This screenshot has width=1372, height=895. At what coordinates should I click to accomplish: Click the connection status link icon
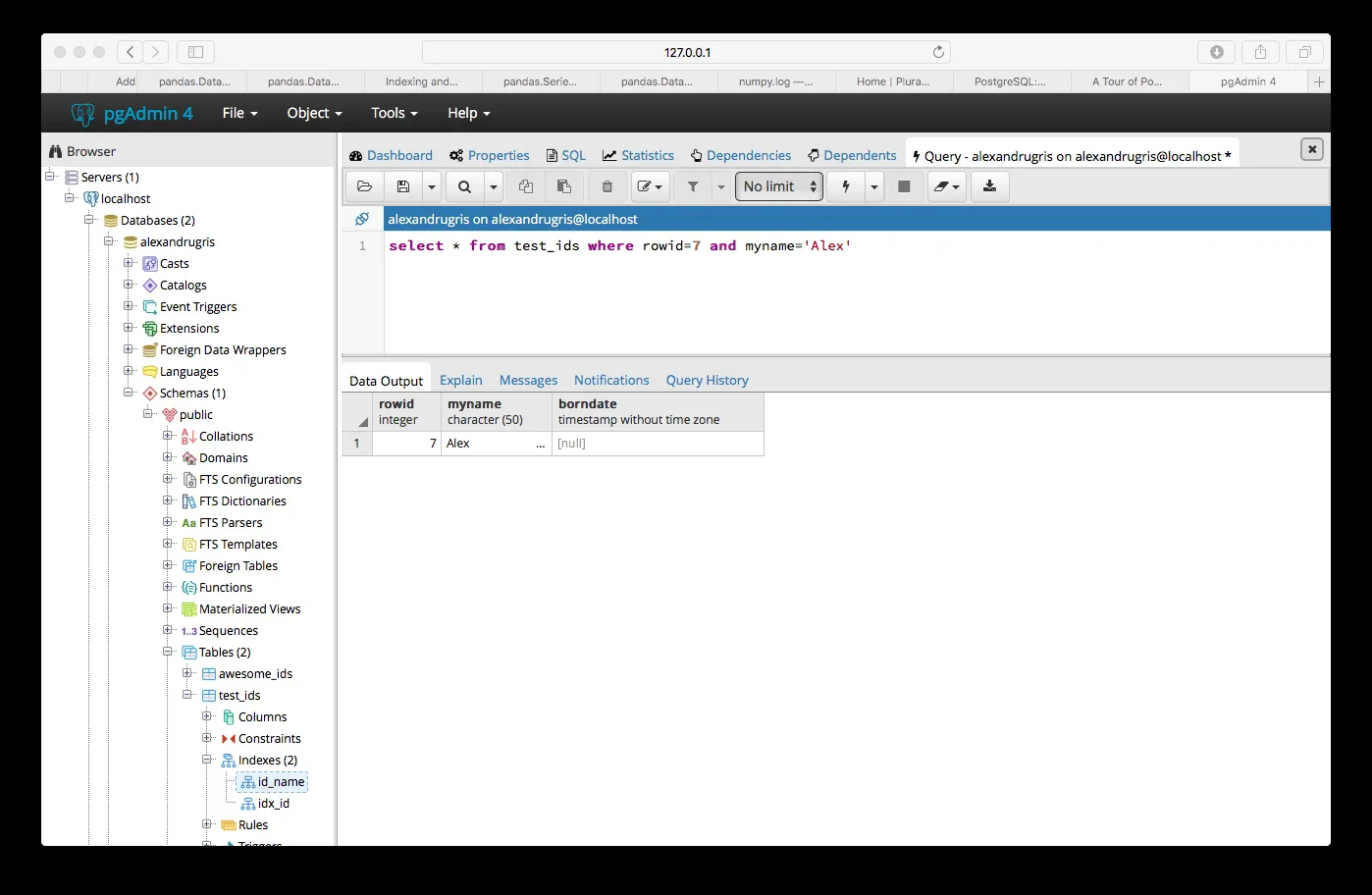click(x=362, y=219)
